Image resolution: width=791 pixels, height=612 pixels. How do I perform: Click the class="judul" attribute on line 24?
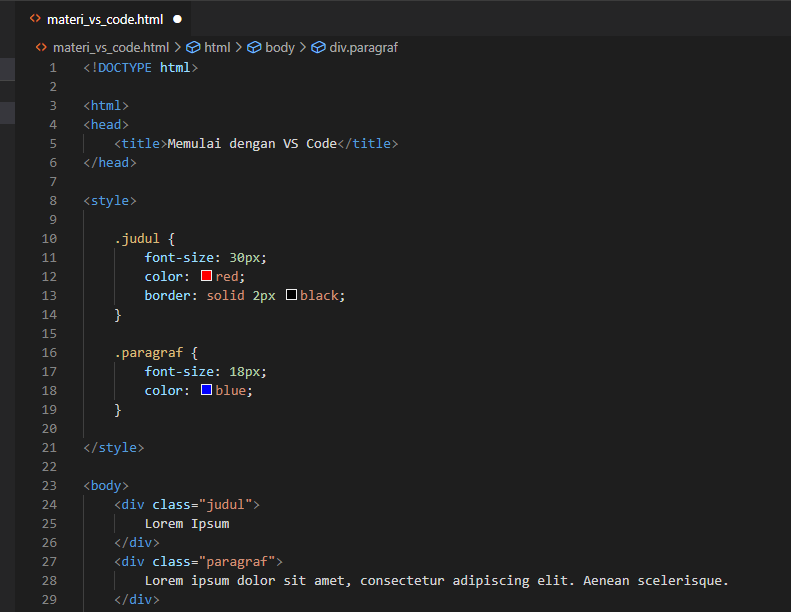click(202, 505)
